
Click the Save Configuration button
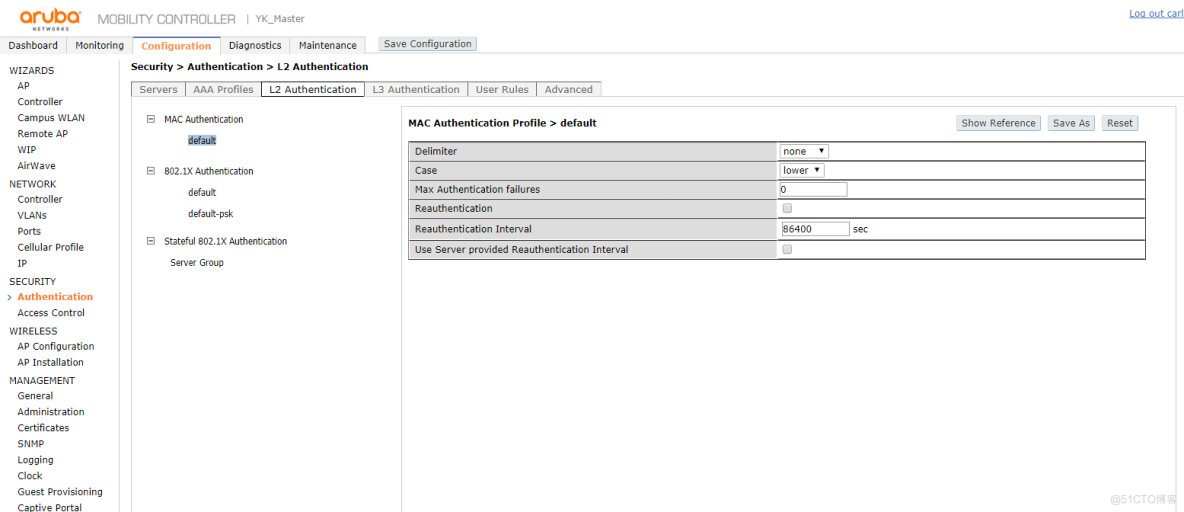427,44
